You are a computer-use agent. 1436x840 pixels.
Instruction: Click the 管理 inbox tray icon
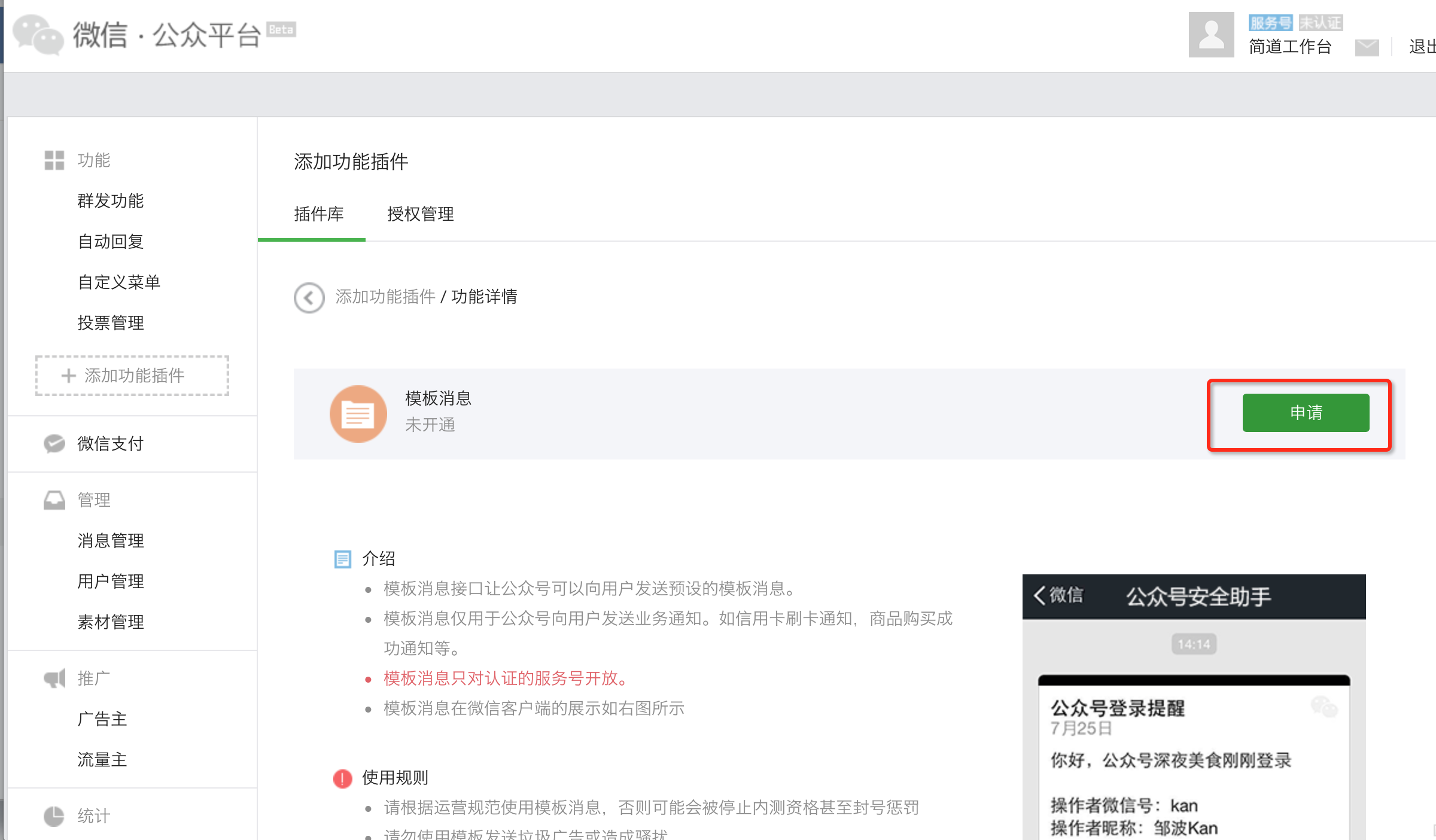click(54, 500)
